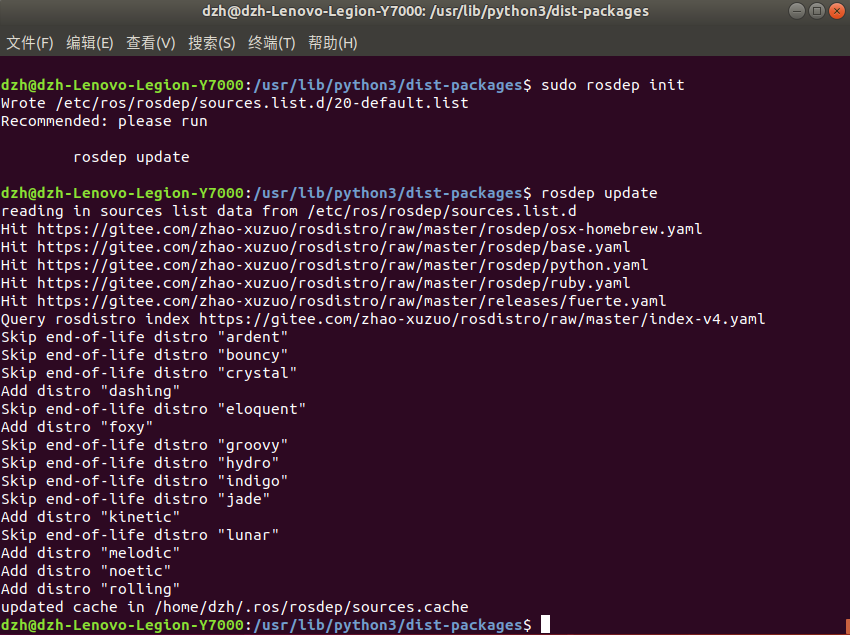This screenshot has width=850, height=635.
Task: Click 'Skip end-of-life distro "eloquent"' line
Action: (x=153, y=408)
